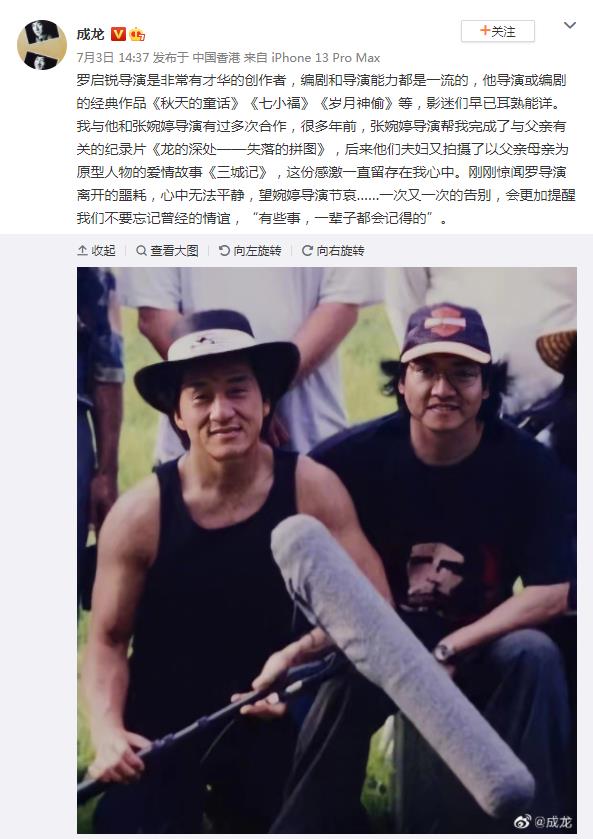Rotate image left with 向左旋转
This screenshot has width=593, height=839.
(250, 250)
